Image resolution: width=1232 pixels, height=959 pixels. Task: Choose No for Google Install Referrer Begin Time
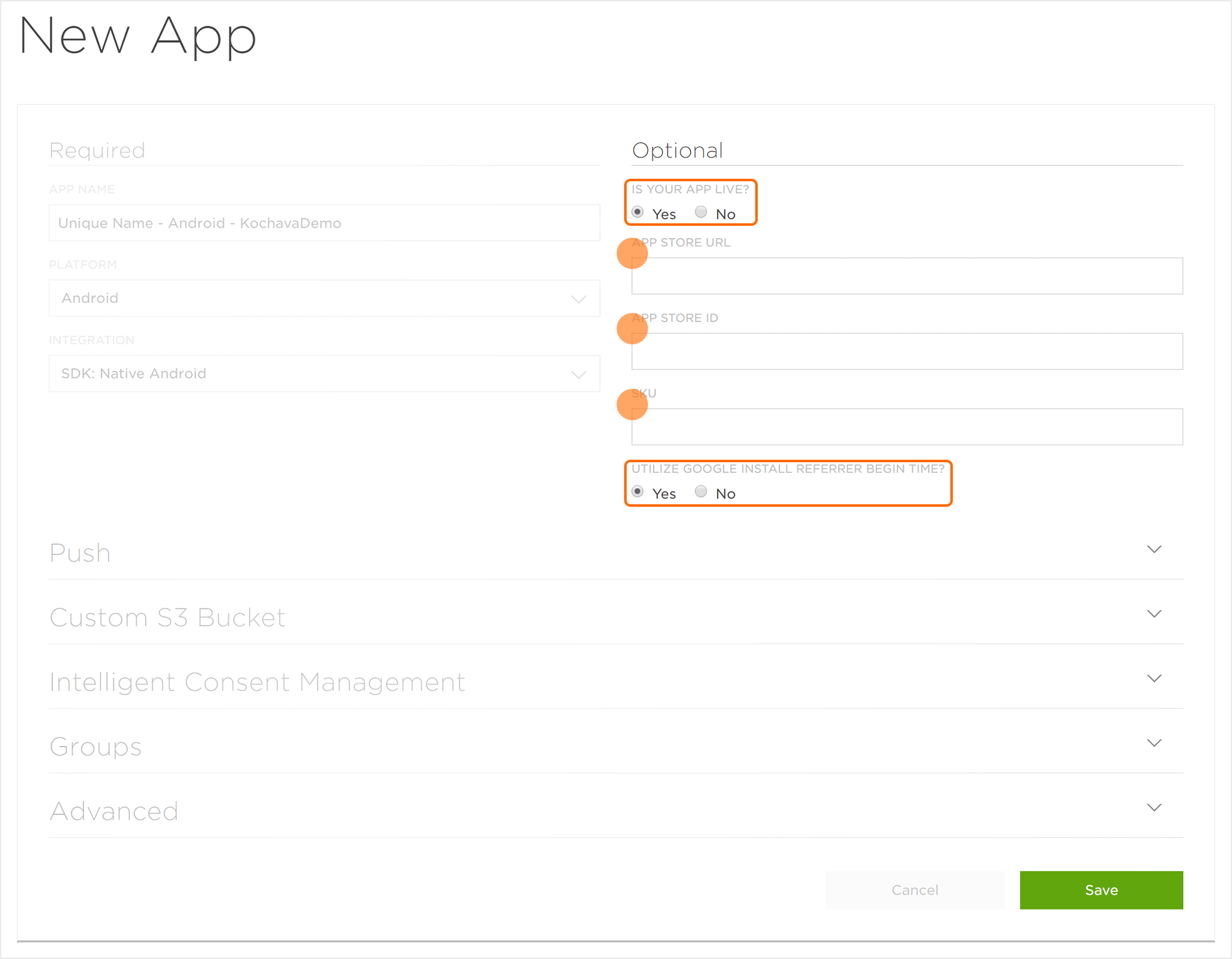(x=701, y=492)
